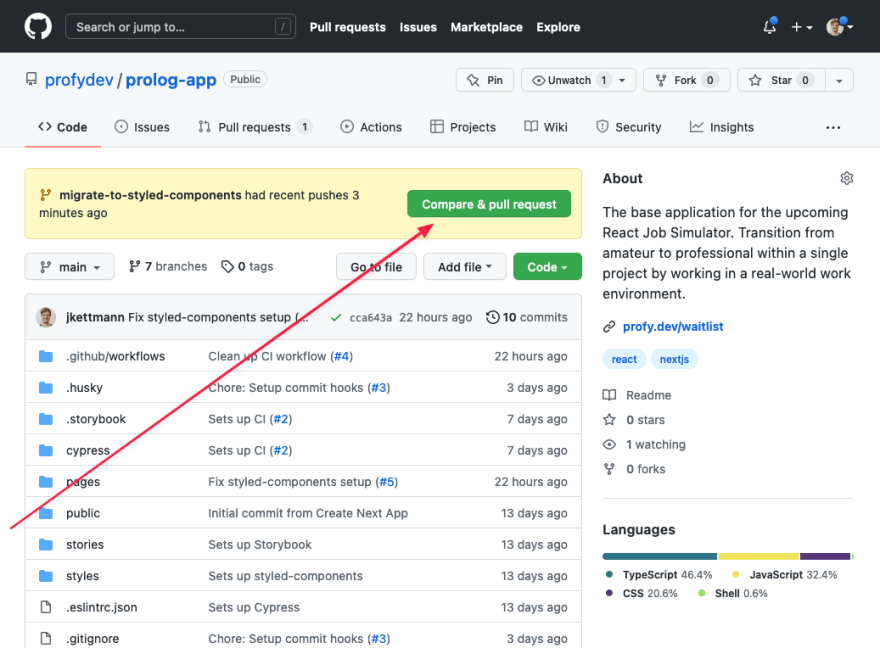
Task: Expand the Add file dropdown
Action: 465,266
